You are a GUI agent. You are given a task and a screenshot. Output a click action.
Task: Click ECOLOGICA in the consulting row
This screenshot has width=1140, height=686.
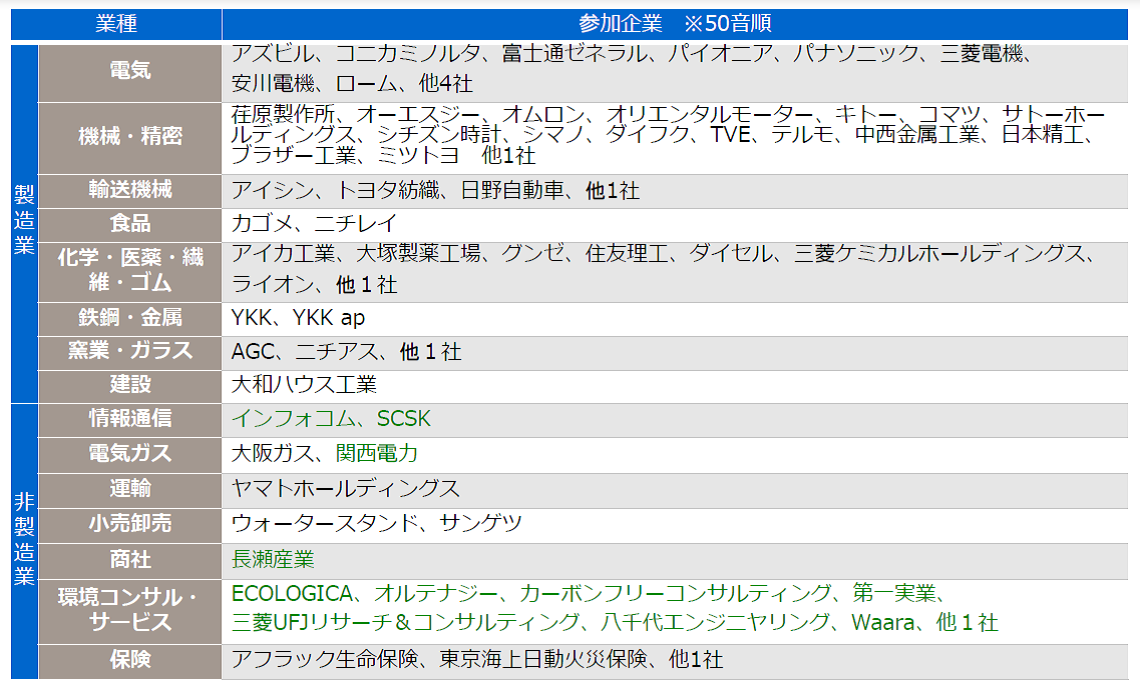click(x=289, y=593)
